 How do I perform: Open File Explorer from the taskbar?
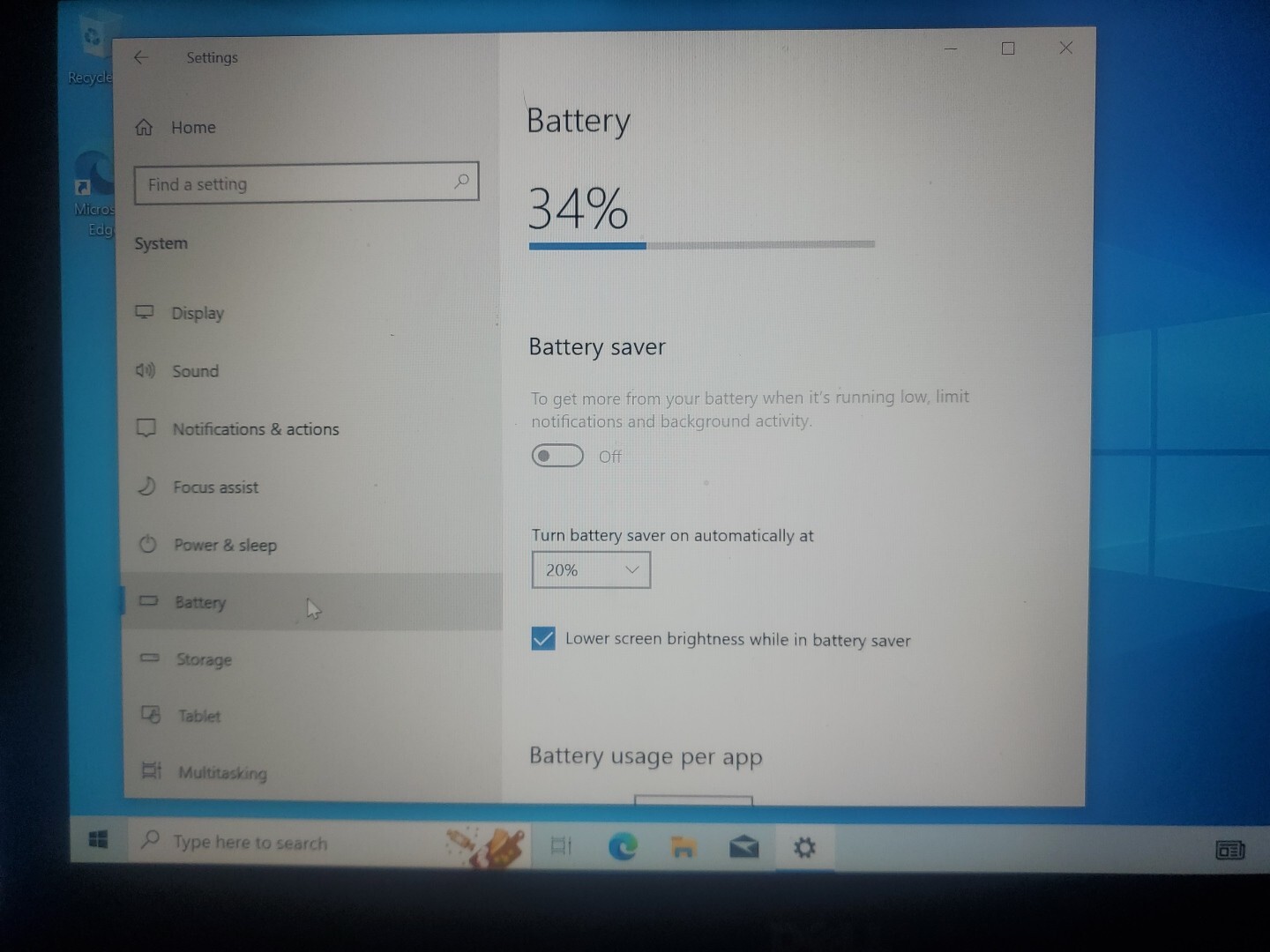684,848
